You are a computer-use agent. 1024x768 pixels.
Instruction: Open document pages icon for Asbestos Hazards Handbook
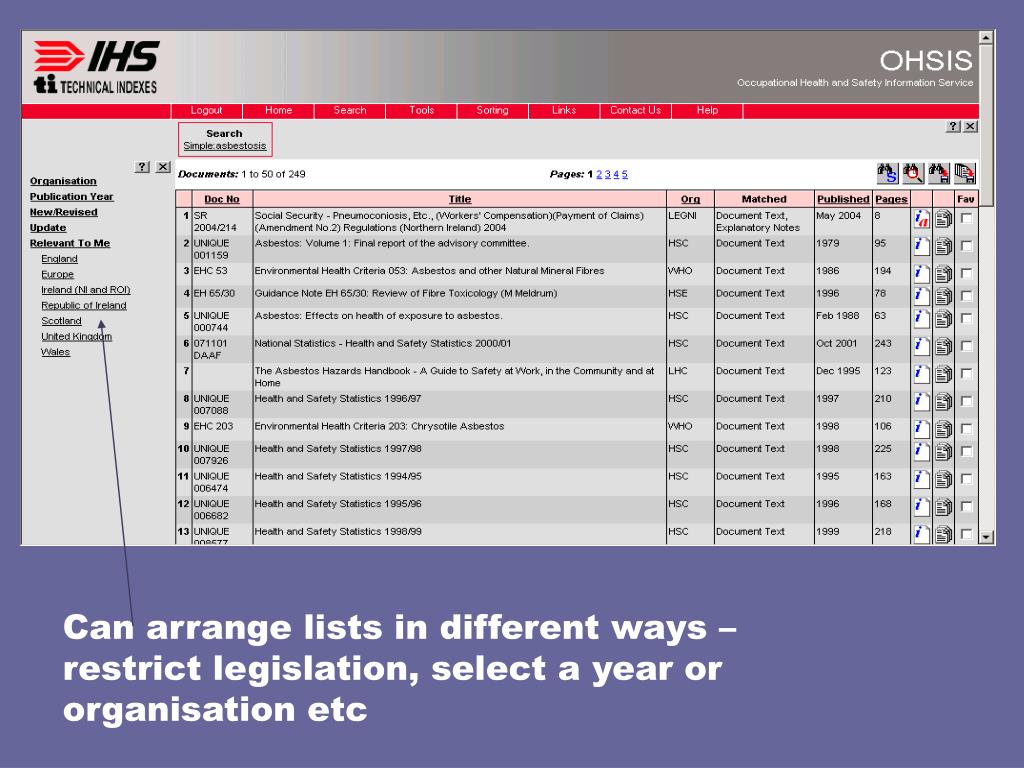click(943, 374)
